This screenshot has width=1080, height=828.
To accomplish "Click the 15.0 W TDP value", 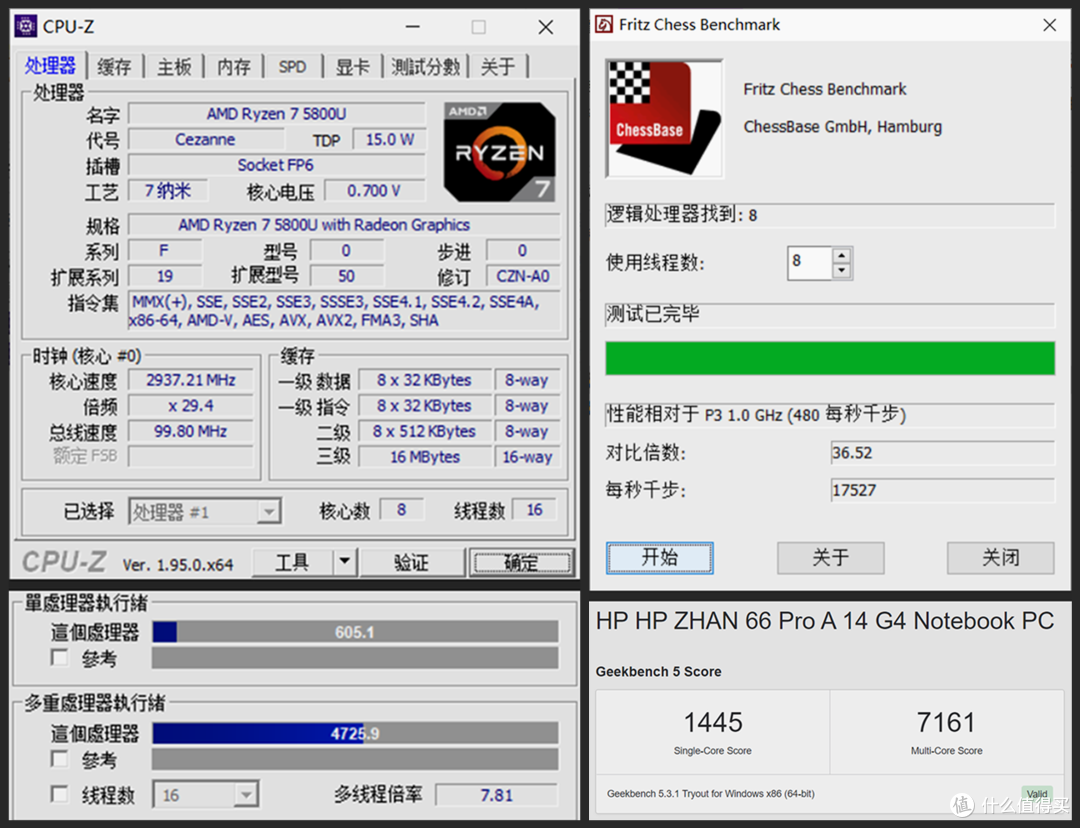I will pyautogui.click(x=390, y=139).
